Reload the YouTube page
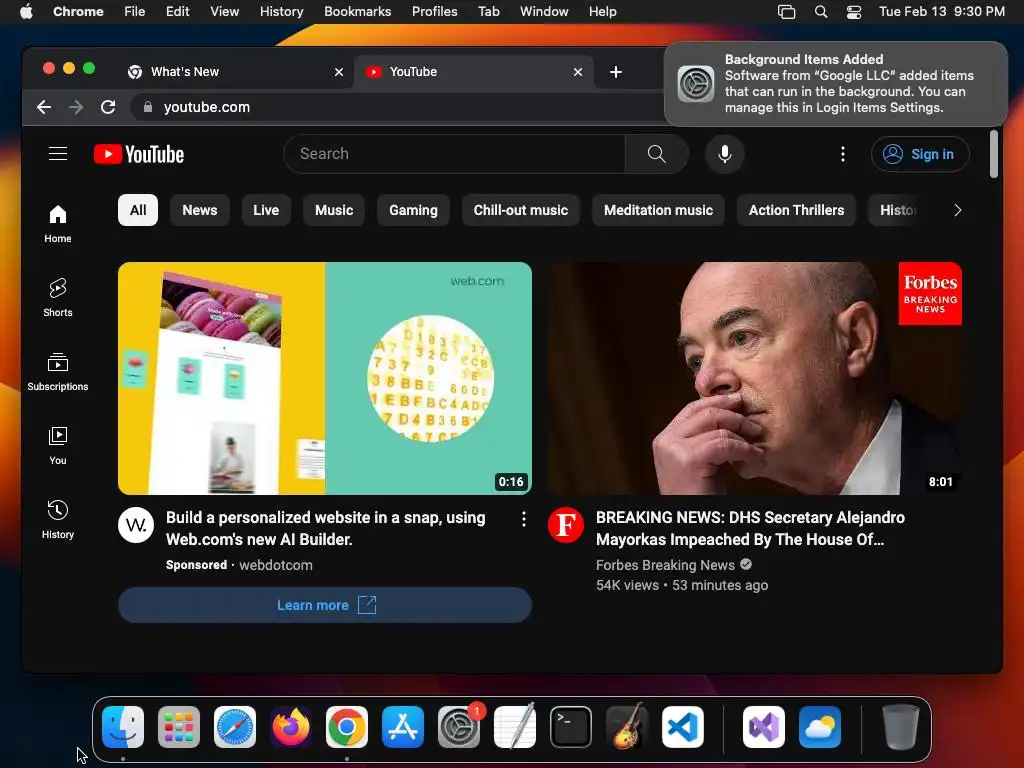1024x768 pixels. coord(108,107)
